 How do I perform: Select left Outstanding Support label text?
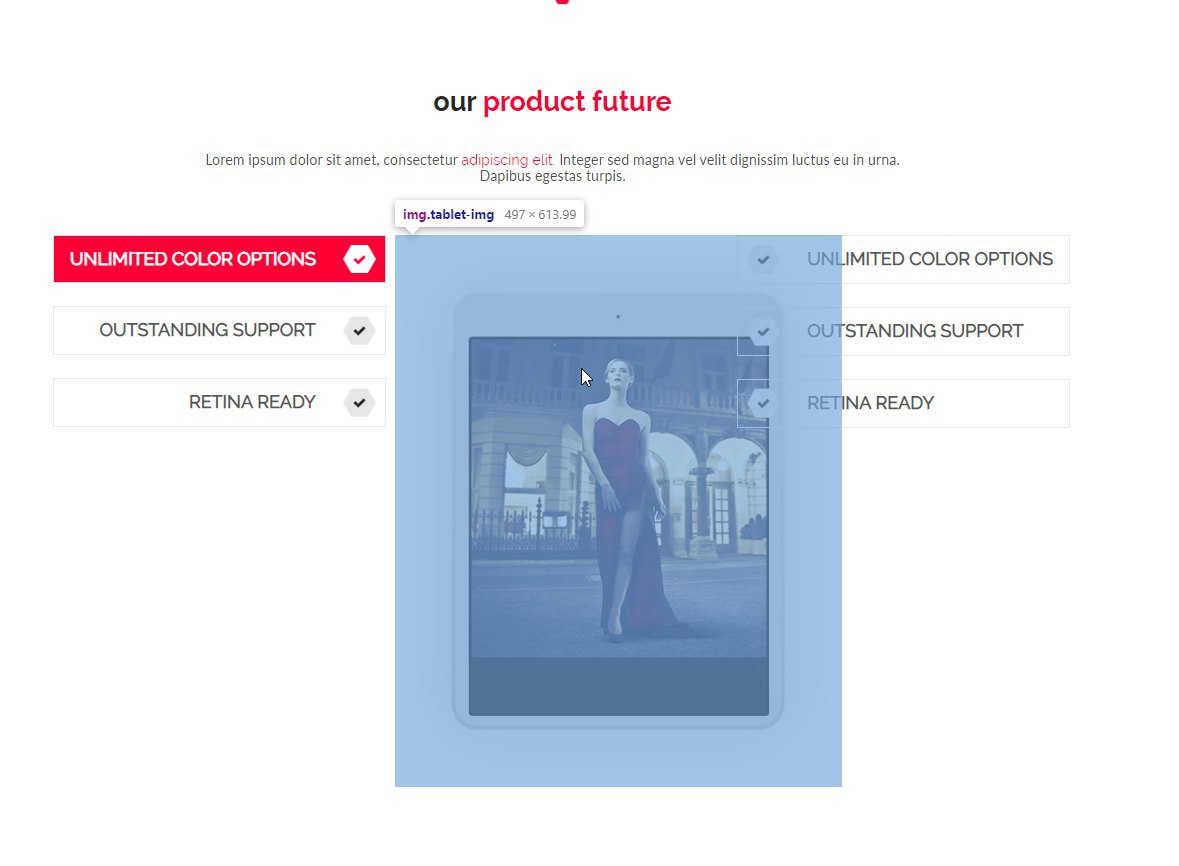208,330
